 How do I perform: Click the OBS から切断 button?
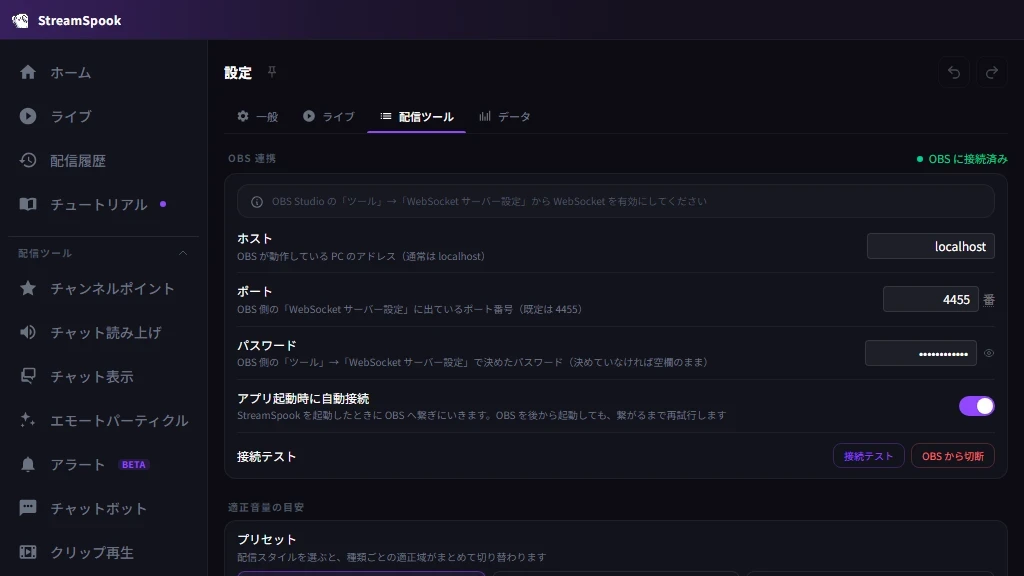952,456
